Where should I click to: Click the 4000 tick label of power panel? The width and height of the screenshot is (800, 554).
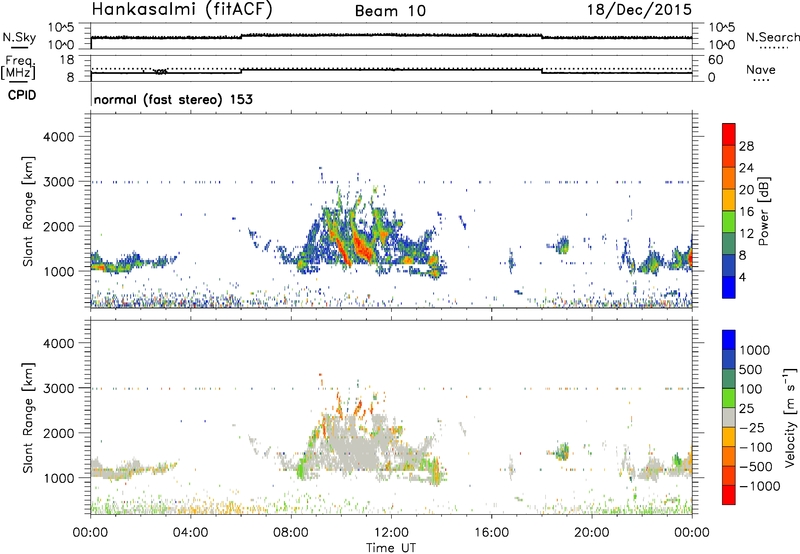pos(59,137)
